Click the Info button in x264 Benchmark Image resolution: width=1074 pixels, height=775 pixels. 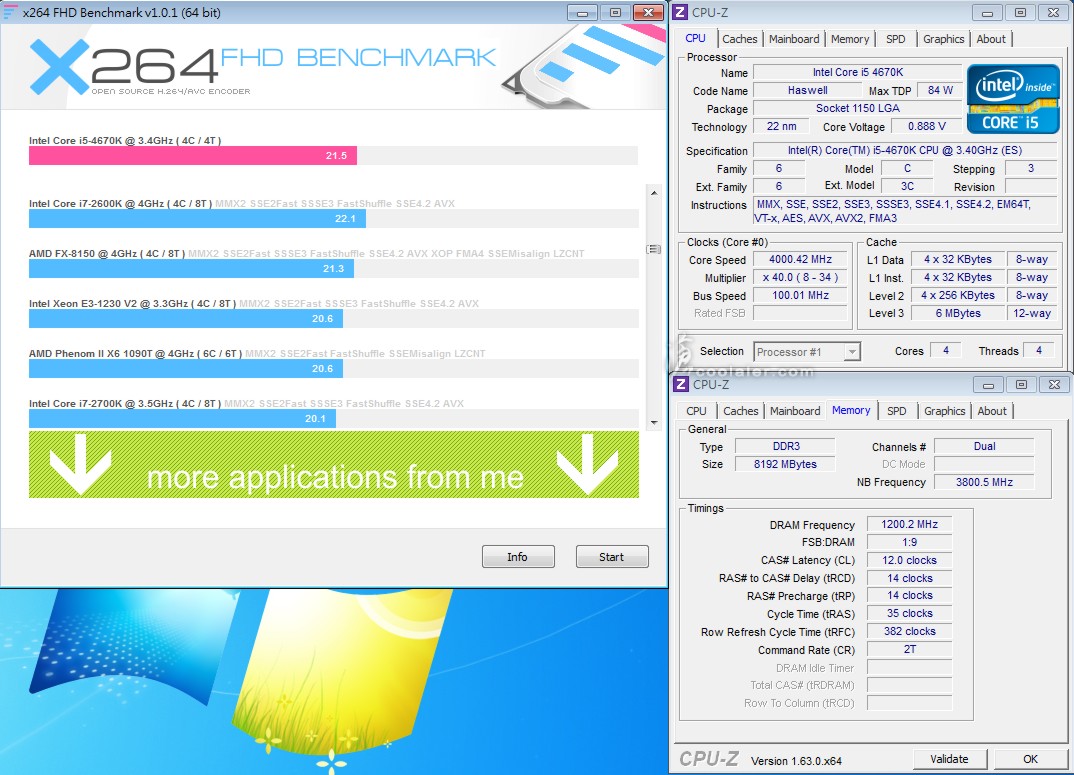tap(518, 556)
